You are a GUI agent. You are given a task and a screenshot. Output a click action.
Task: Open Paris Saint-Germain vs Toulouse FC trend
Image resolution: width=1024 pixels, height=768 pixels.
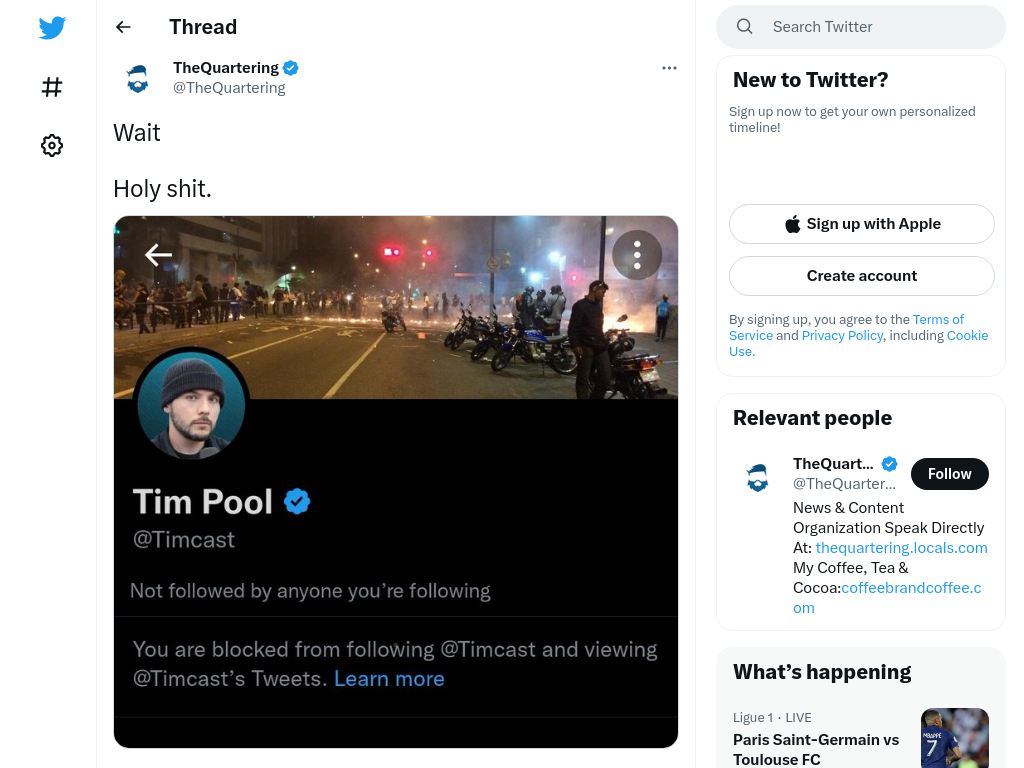pyautogui.click(x=816, y=749)
